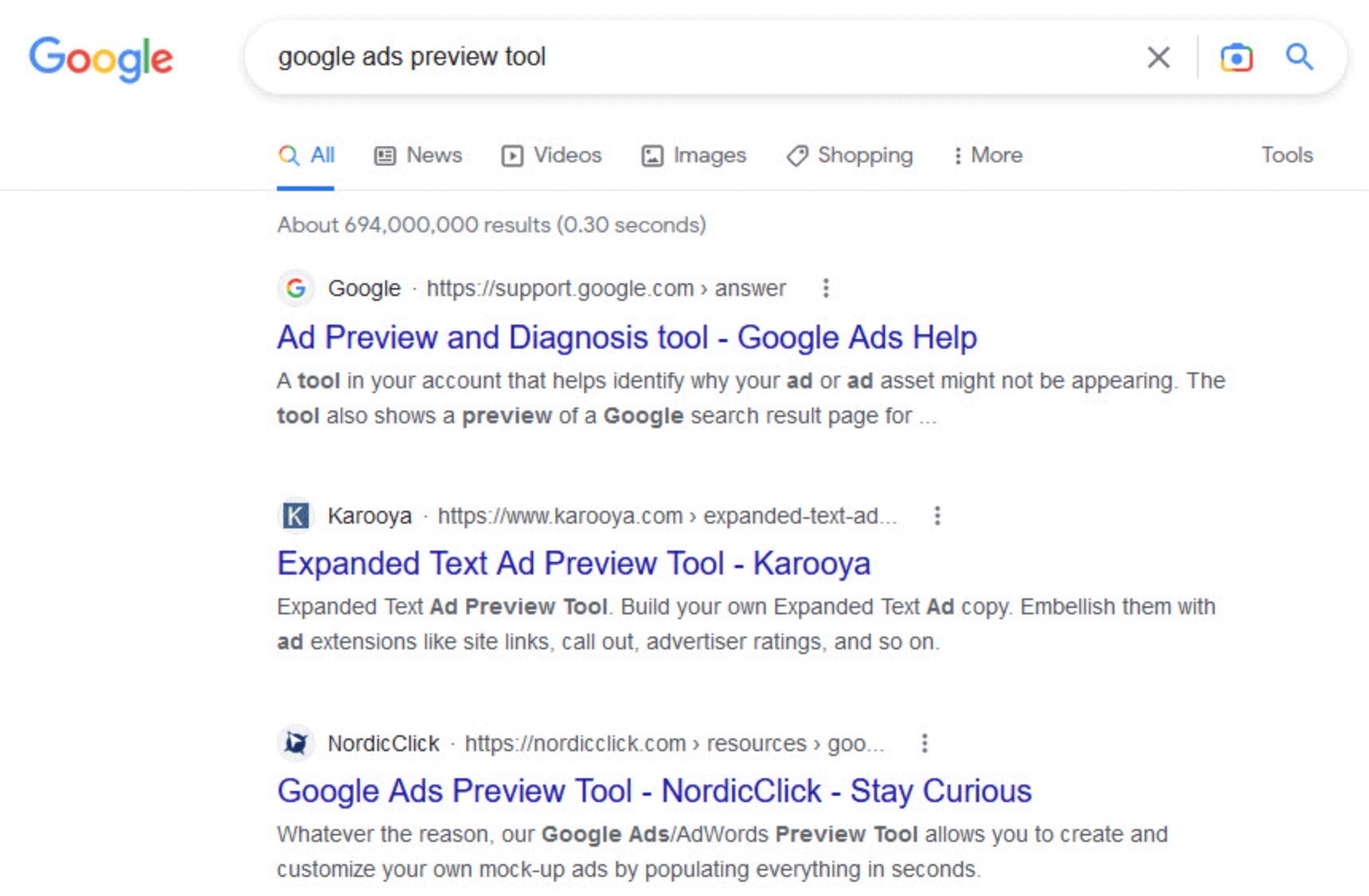The width and height of the screenshot is (1369, 896).
Task: Click the Google logo
Action: point(101,58)
